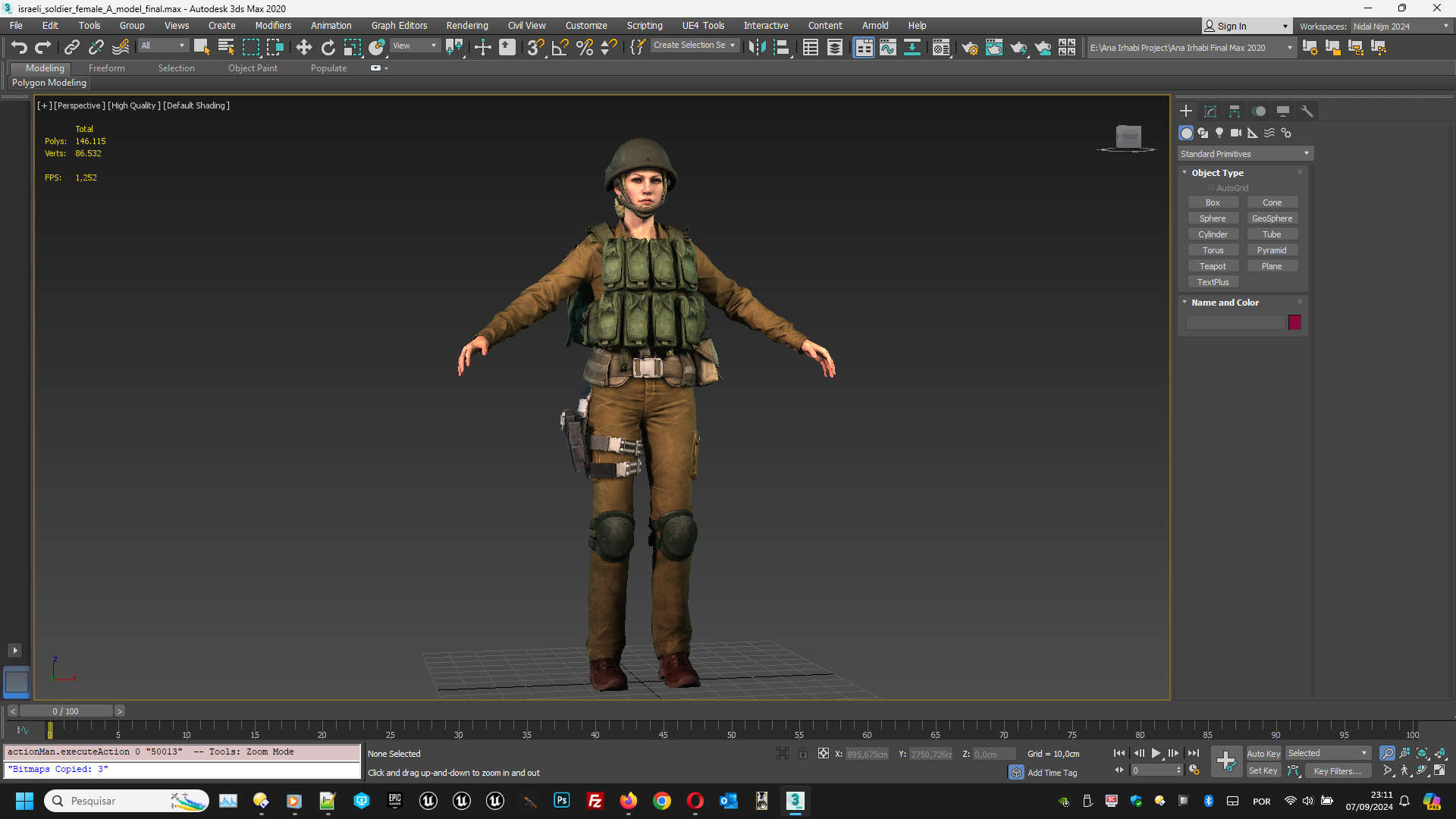Open the Graph Editors menu

399,25
